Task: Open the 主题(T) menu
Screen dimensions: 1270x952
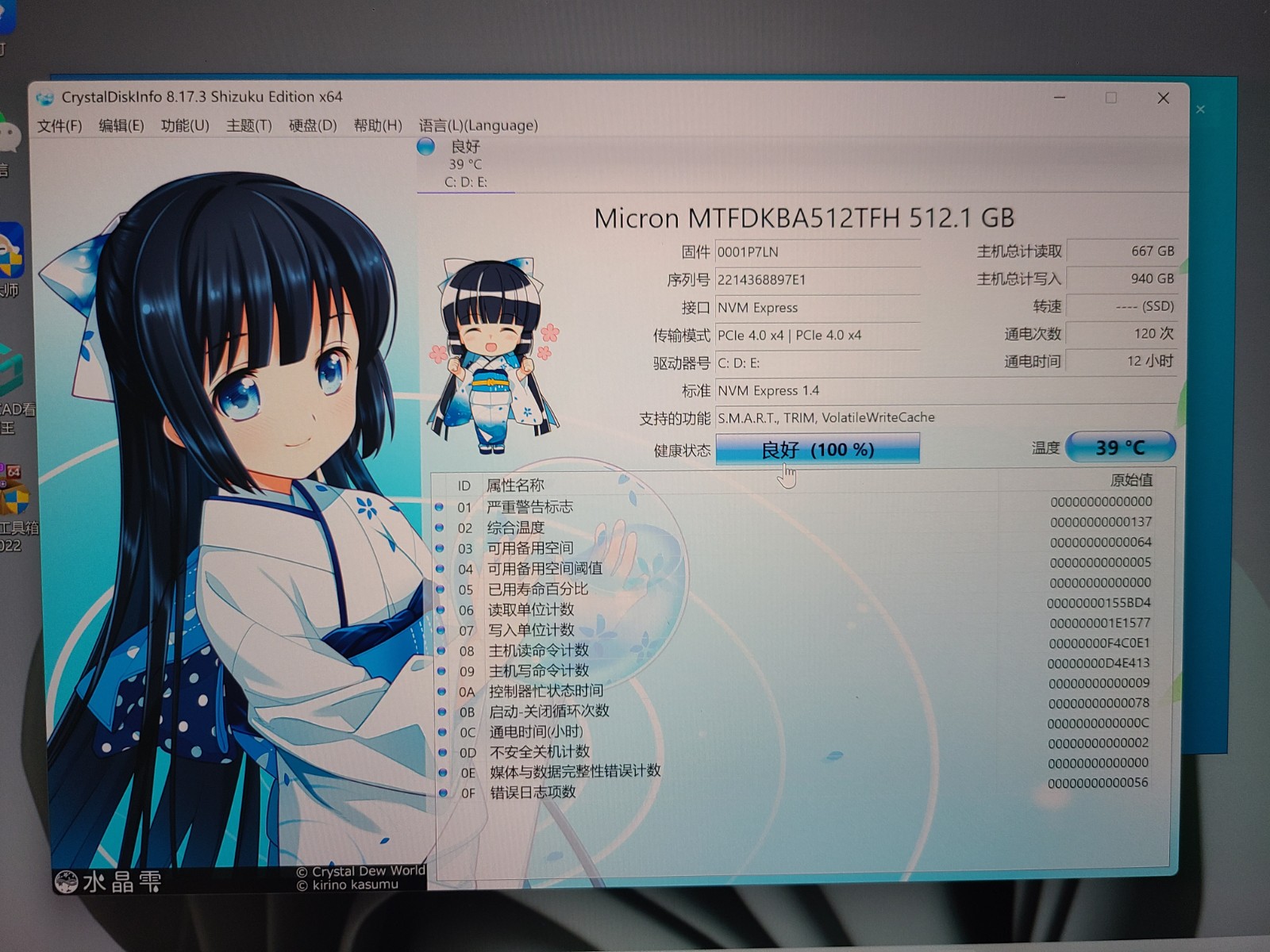Action: click(x=248, y=125)
